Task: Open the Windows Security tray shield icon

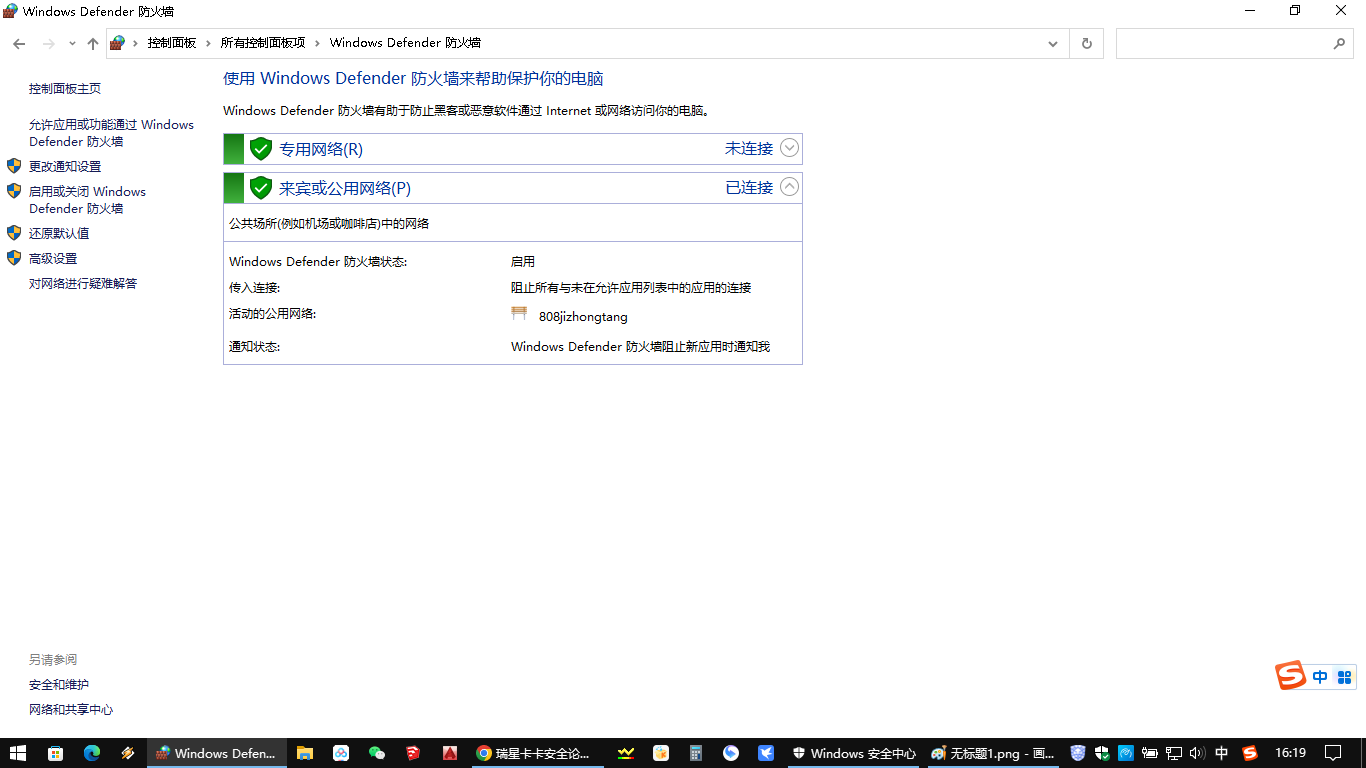Action: [x=1102, y=753]
